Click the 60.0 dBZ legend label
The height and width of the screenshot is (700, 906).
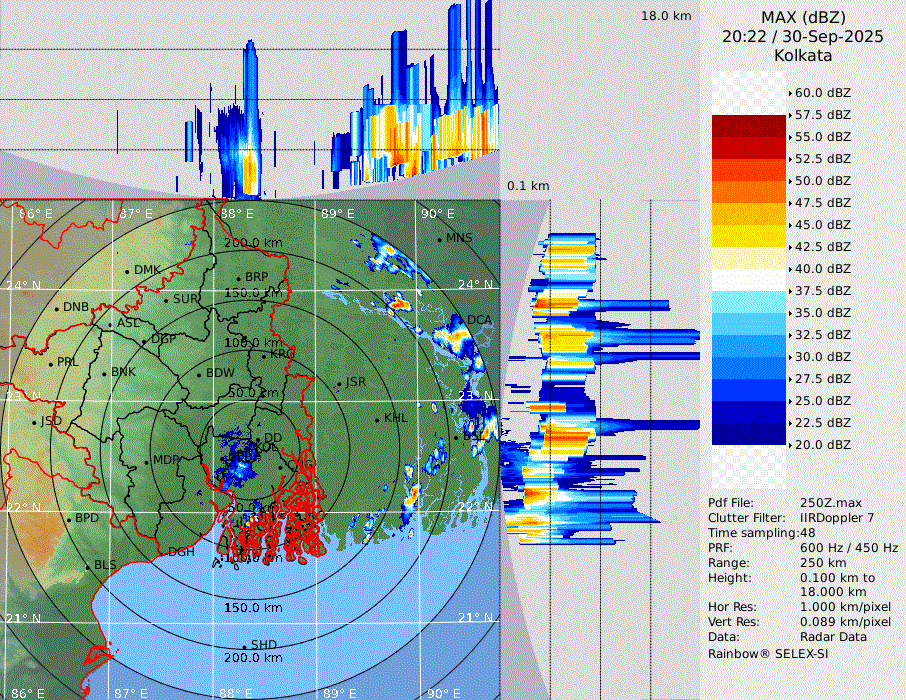(822, 92)
